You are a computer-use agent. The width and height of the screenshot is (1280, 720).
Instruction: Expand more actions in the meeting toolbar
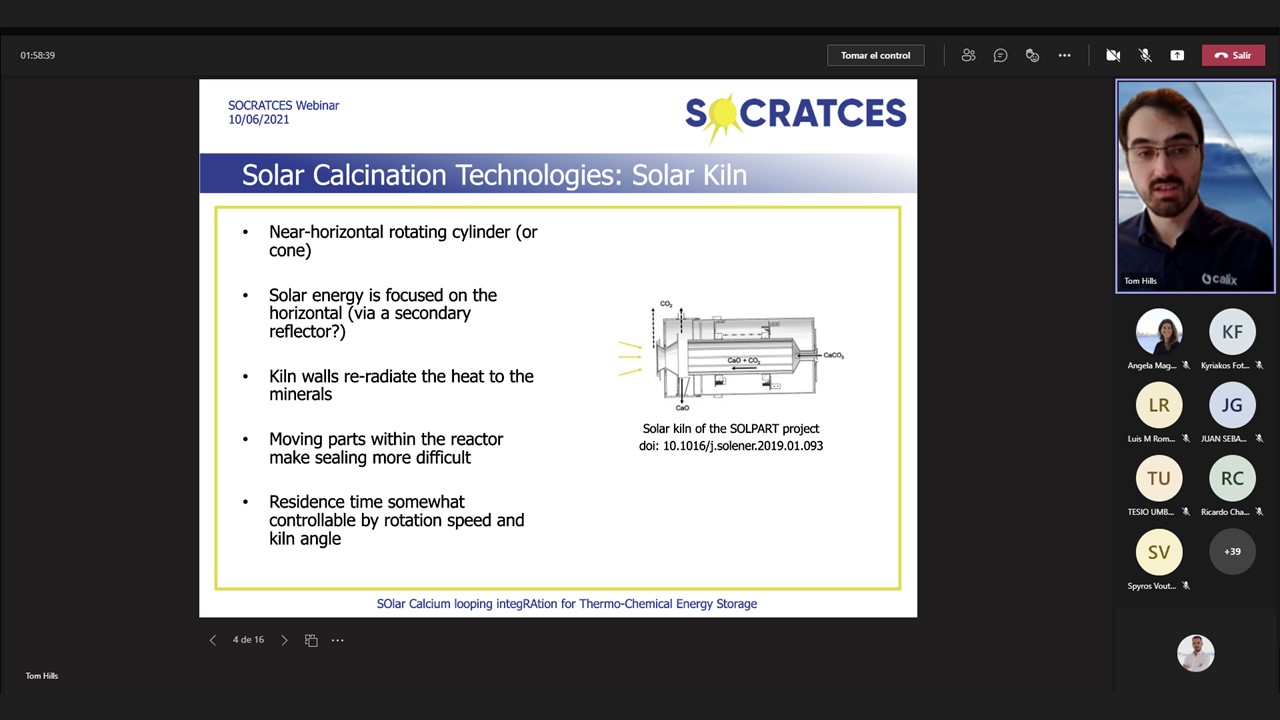1064,55
